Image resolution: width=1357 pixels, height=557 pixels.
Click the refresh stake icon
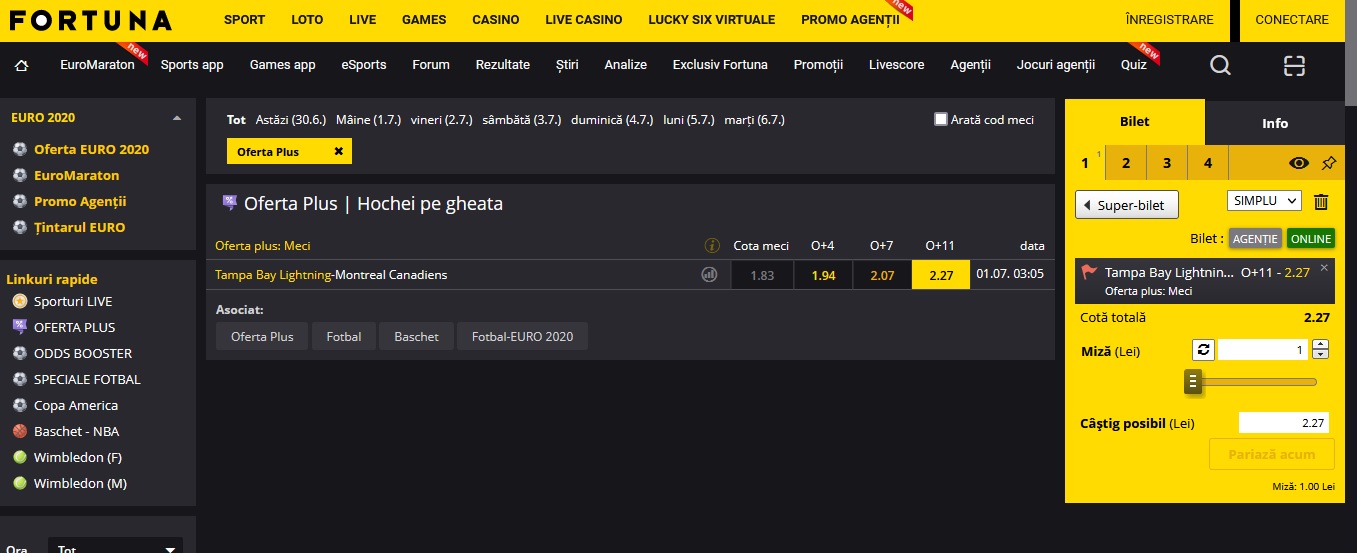click(x=1203, y=349)
